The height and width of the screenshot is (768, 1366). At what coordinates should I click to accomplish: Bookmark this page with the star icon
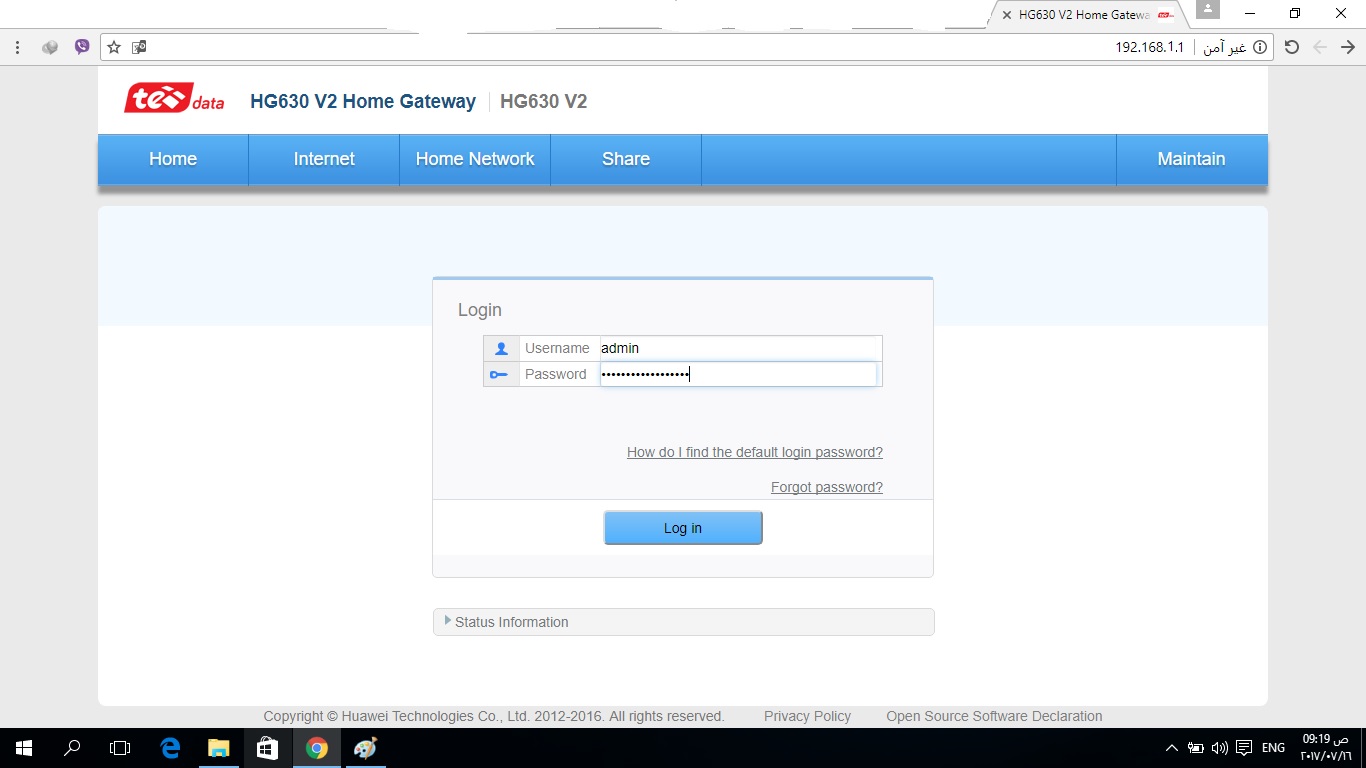point(114,47)
